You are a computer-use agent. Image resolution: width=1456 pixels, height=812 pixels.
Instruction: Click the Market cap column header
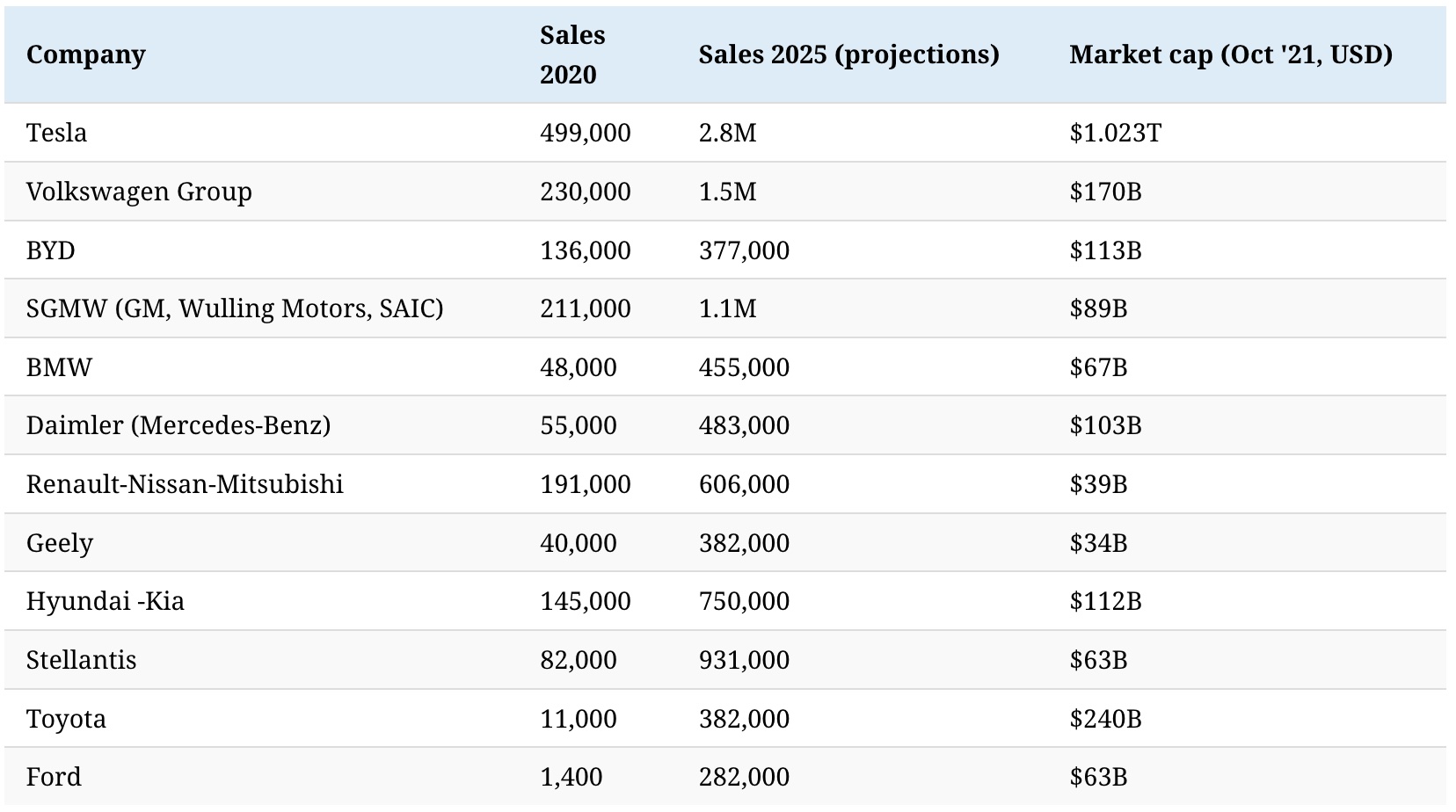pyautogui.click(x=1230, y=54)
